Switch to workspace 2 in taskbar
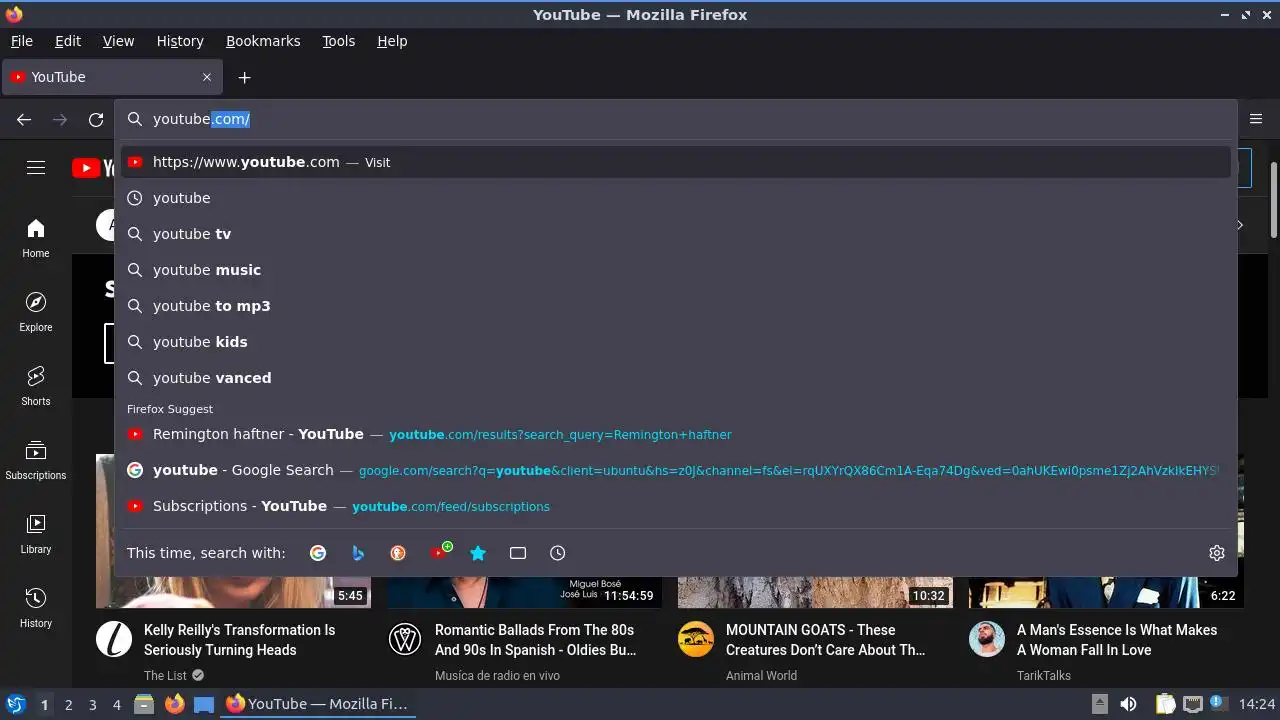1280x720 pixels. pyautogui.click(x=68, y=704)
